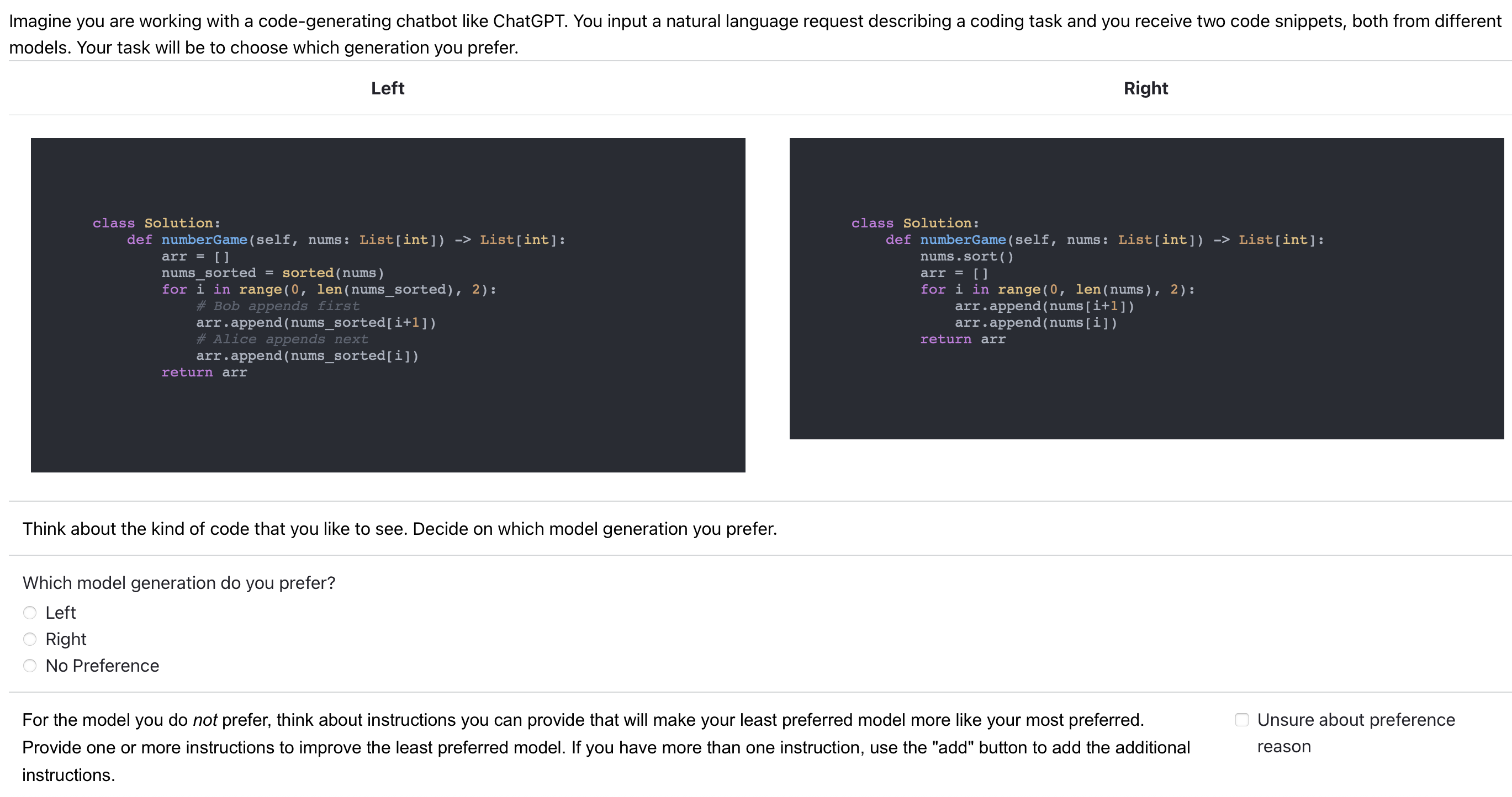This screenshot has width=1512, height=797.
Task: Click inside the right code snippet panel
Action: (1145, 393)
